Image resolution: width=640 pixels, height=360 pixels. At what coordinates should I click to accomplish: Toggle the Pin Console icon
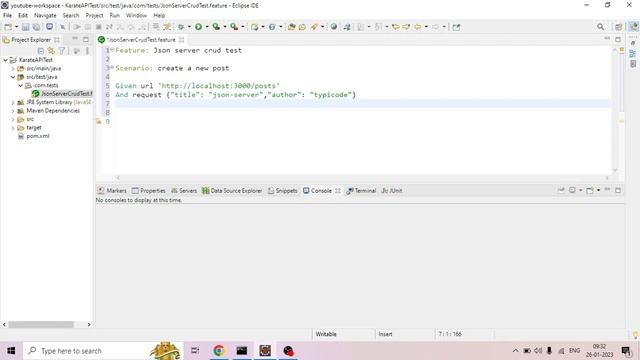(x=561, y=190)
